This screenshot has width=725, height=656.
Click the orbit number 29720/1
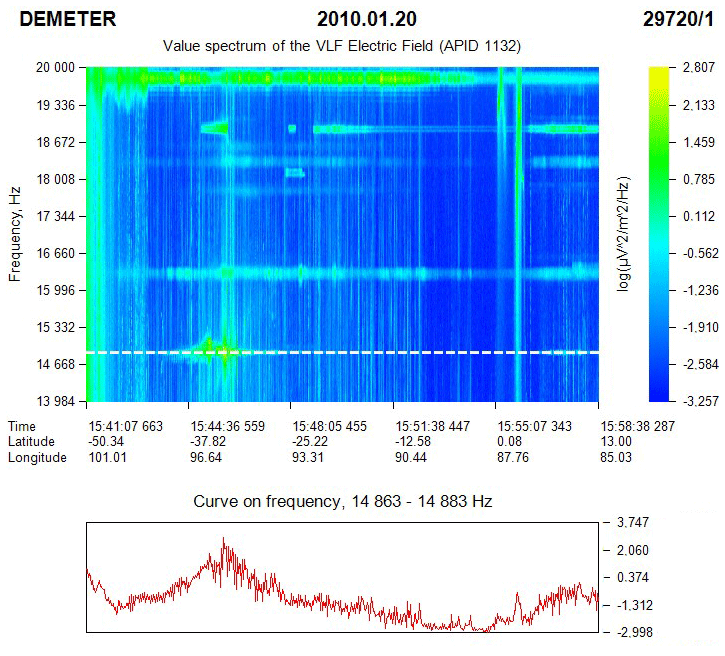point(678,19)
